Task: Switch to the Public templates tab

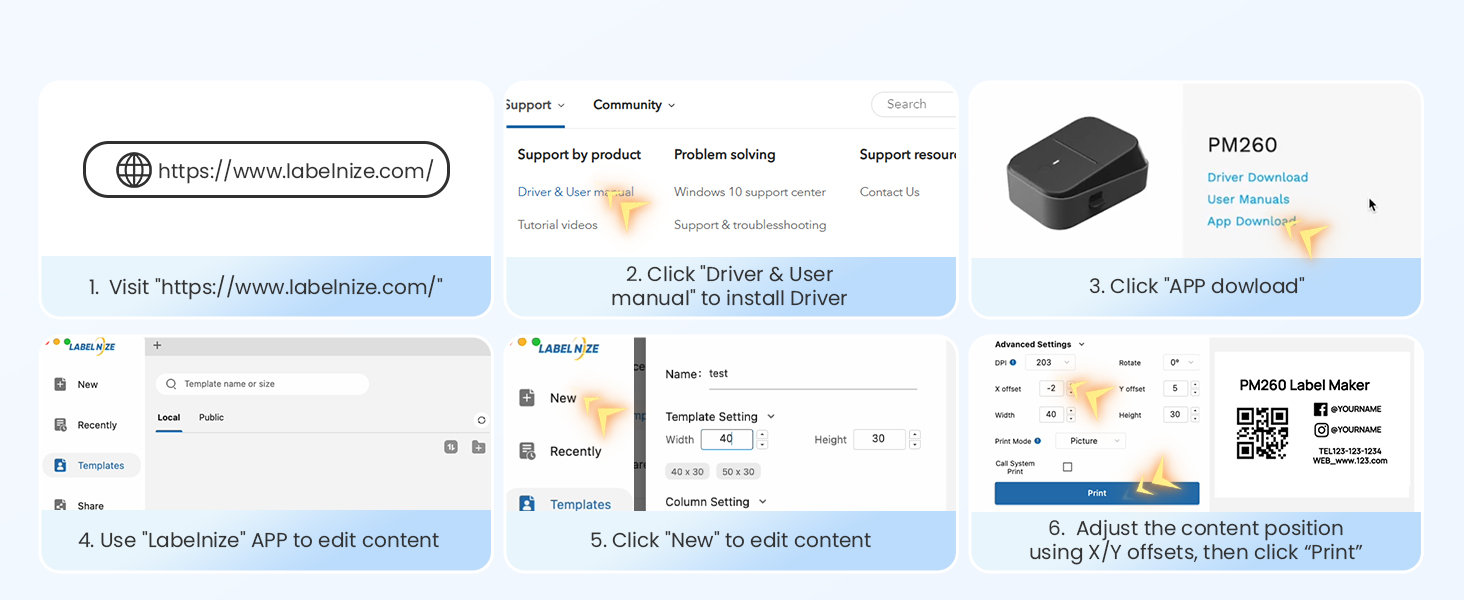Action: coord(211,417)
